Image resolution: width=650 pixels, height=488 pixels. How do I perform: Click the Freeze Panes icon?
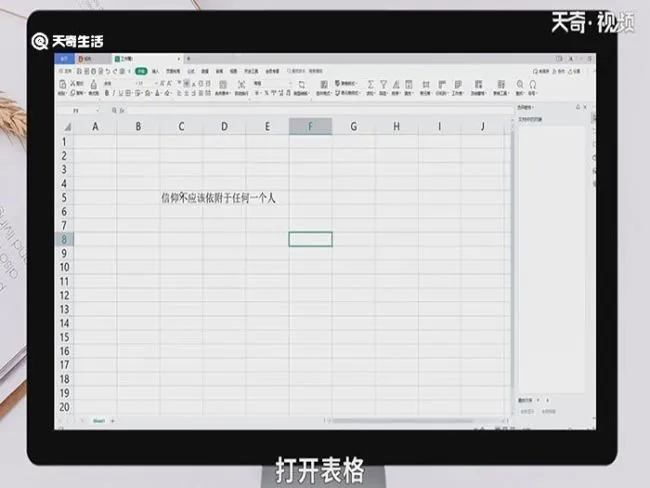click(x=478, y=85)
